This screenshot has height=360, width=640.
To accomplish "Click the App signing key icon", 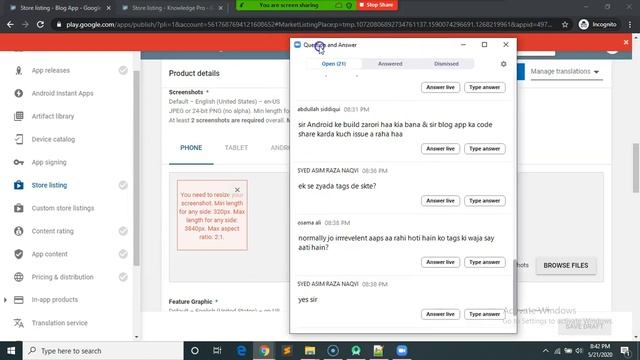I will pyautogui.click(x=18, y=162).
